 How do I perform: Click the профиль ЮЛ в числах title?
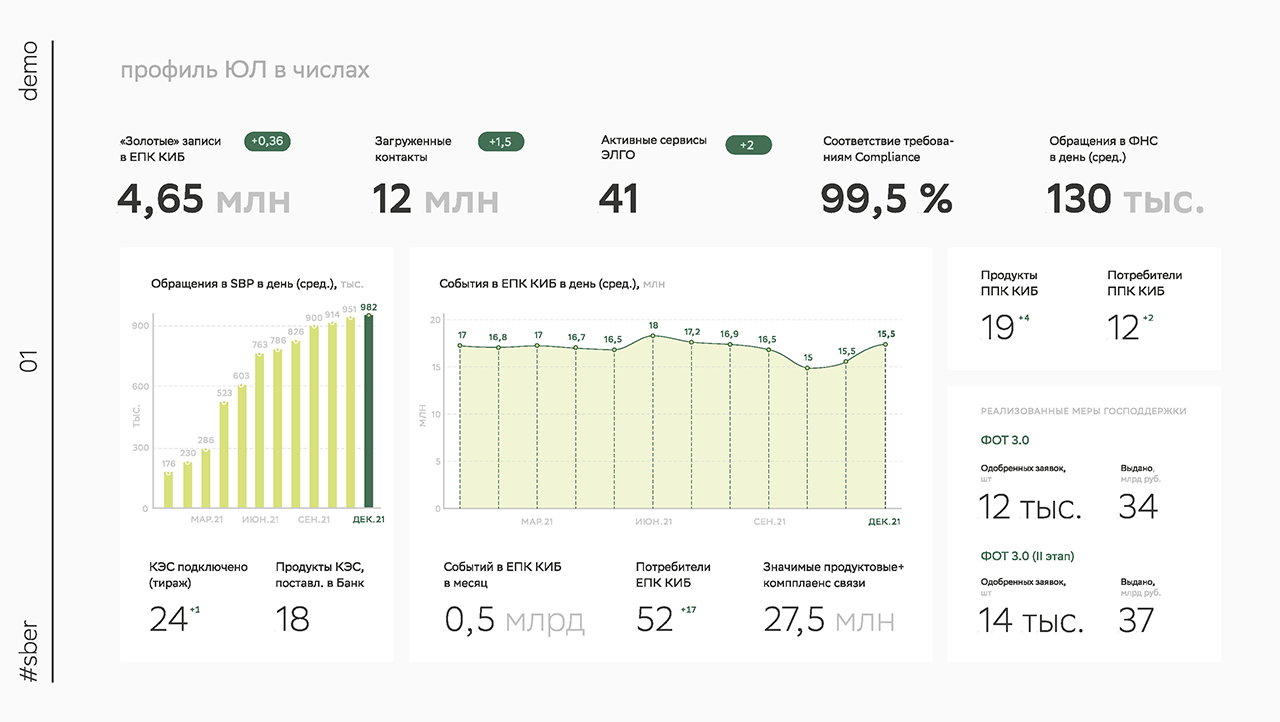(245, 71)
